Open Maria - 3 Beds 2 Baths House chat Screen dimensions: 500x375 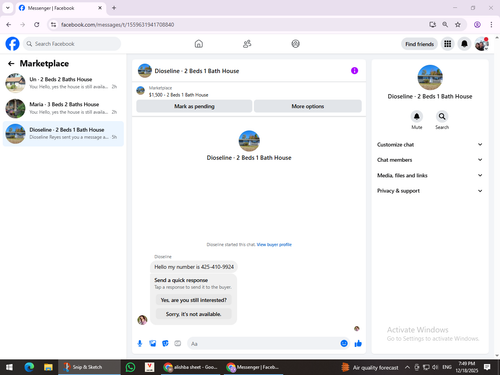tap(63, 108)
